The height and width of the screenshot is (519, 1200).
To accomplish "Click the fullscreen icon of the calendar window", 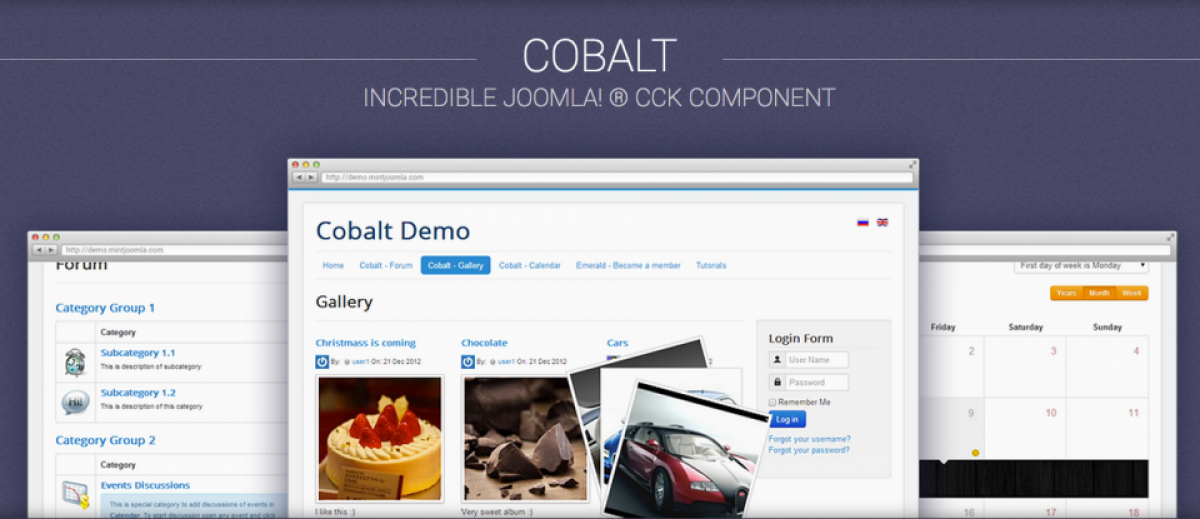I will click(1170, 237).
